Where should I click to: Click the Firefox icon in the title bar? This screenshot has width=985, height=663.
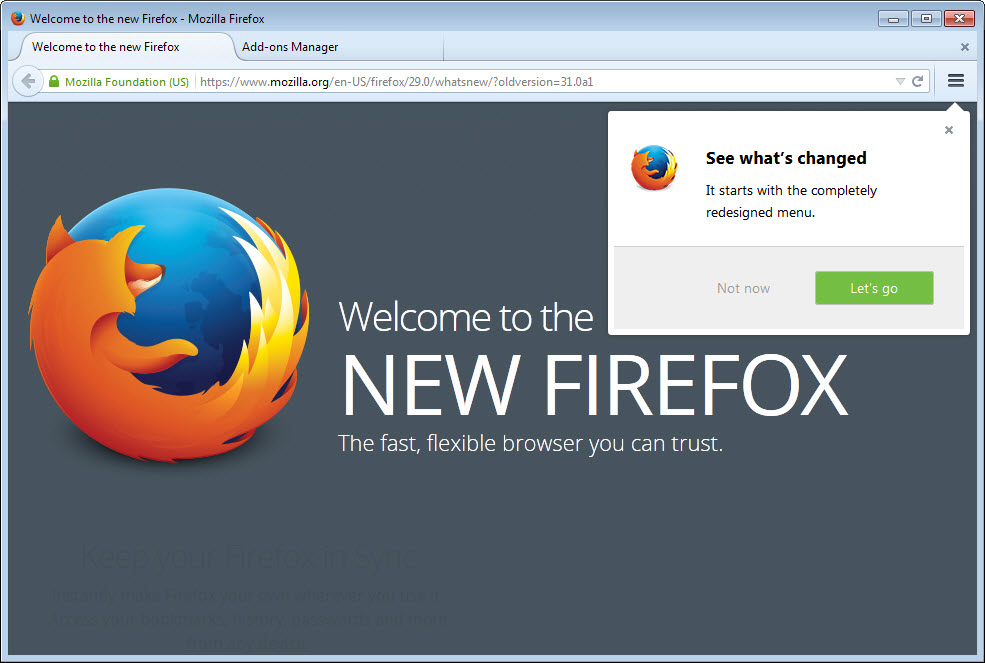(18, 18)
